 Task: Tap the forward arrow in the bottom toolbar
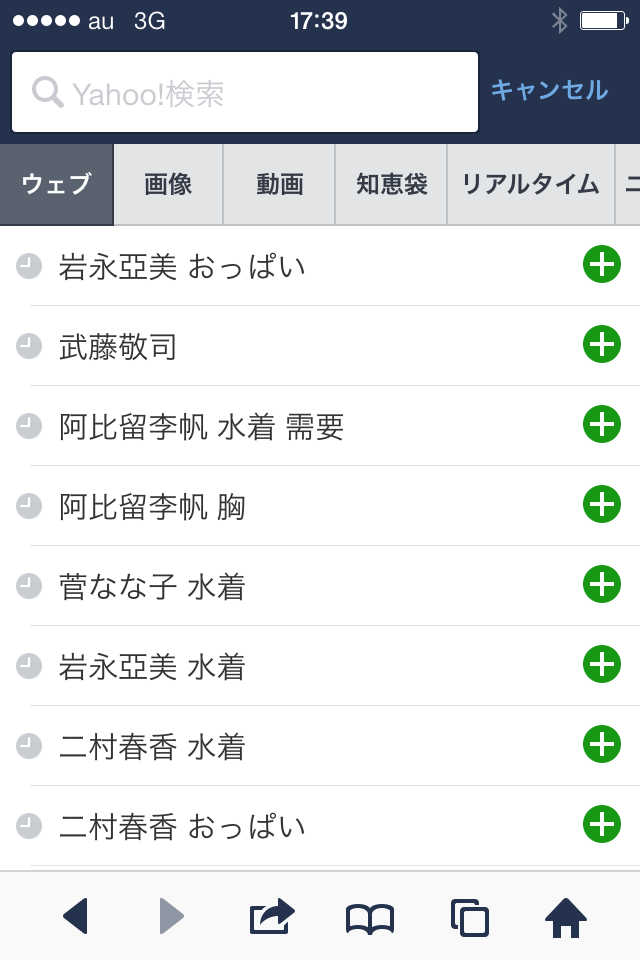(172, 916)
